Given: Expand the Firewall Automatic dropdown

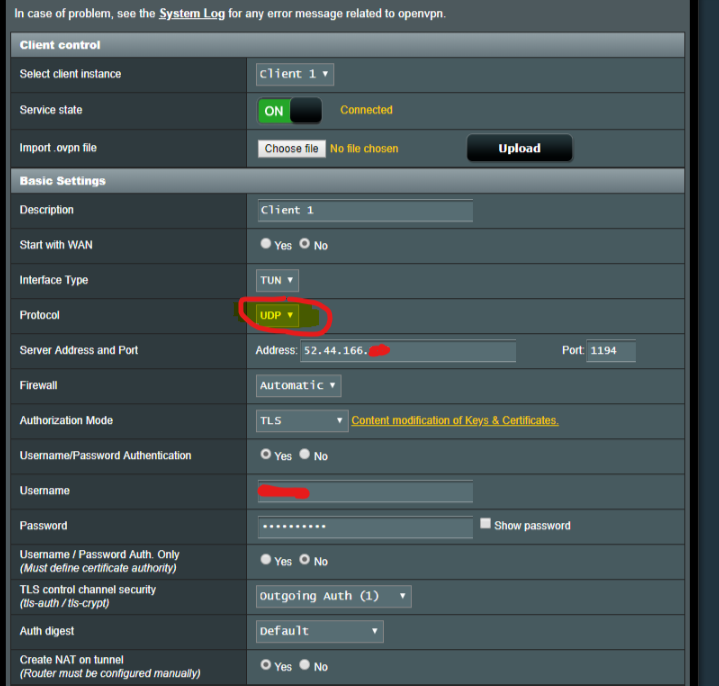Looking at the screenshot, I should pyautogui.click(x=299, y=386).
